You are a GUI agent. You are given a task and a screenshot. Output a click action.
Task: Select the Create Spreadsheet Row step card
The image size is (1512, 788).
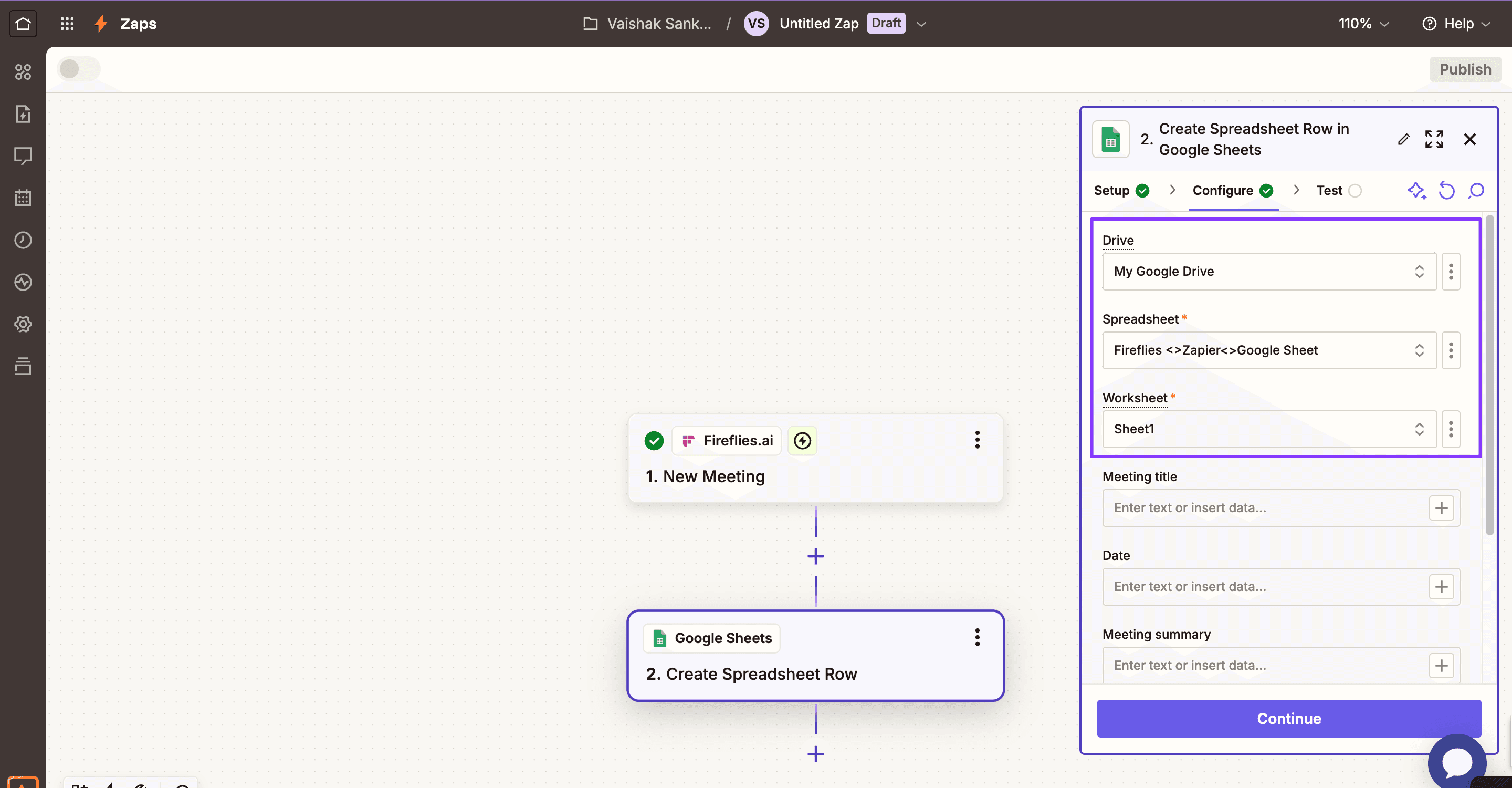pyautogui.click(x=815, y=655)
